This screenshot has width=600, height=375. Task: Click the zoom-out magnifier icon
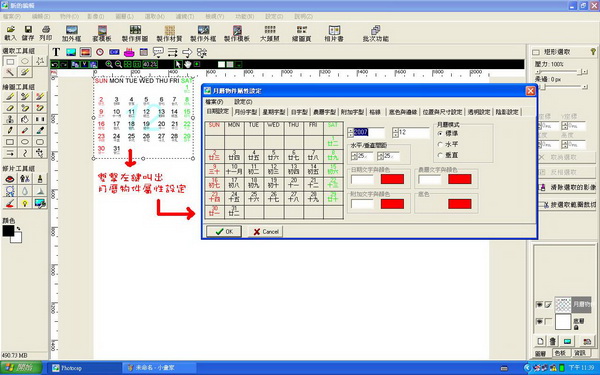[118, 64]
